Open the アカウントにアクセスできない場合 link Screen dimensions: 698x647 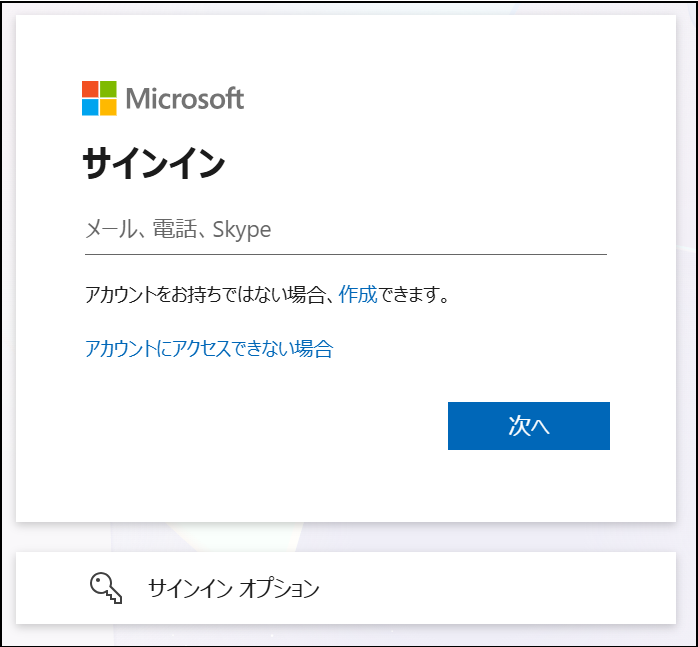209,349
